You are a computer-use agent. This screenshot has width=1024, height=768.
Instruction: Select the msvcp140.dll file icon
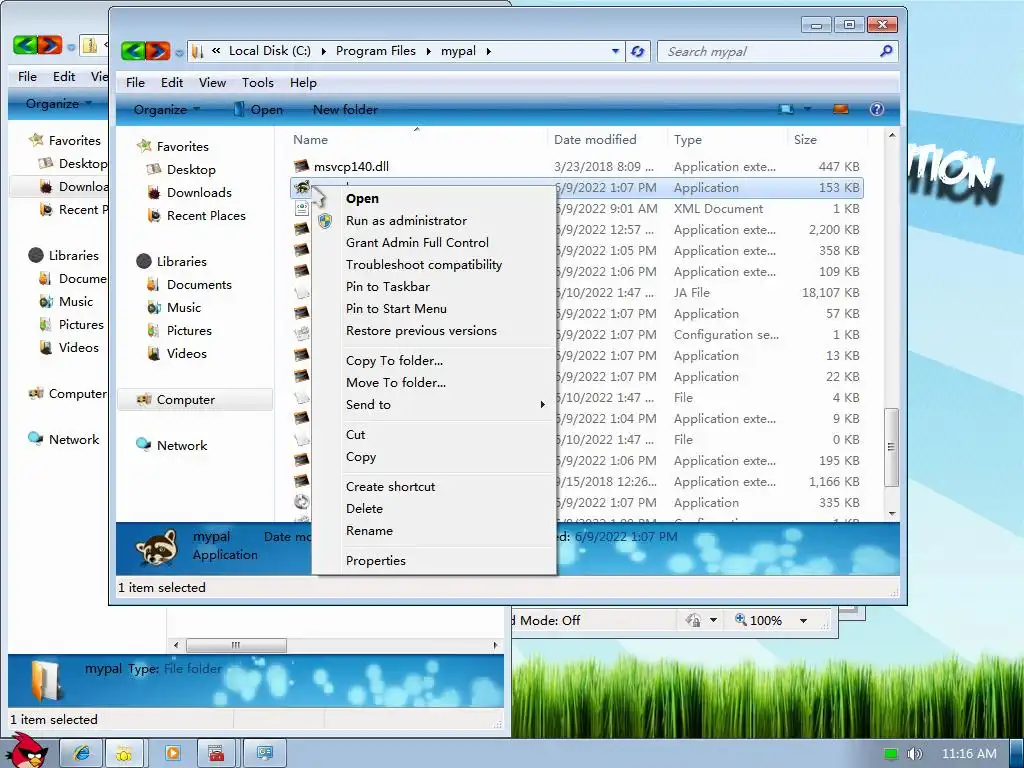(x=301, y=167)
